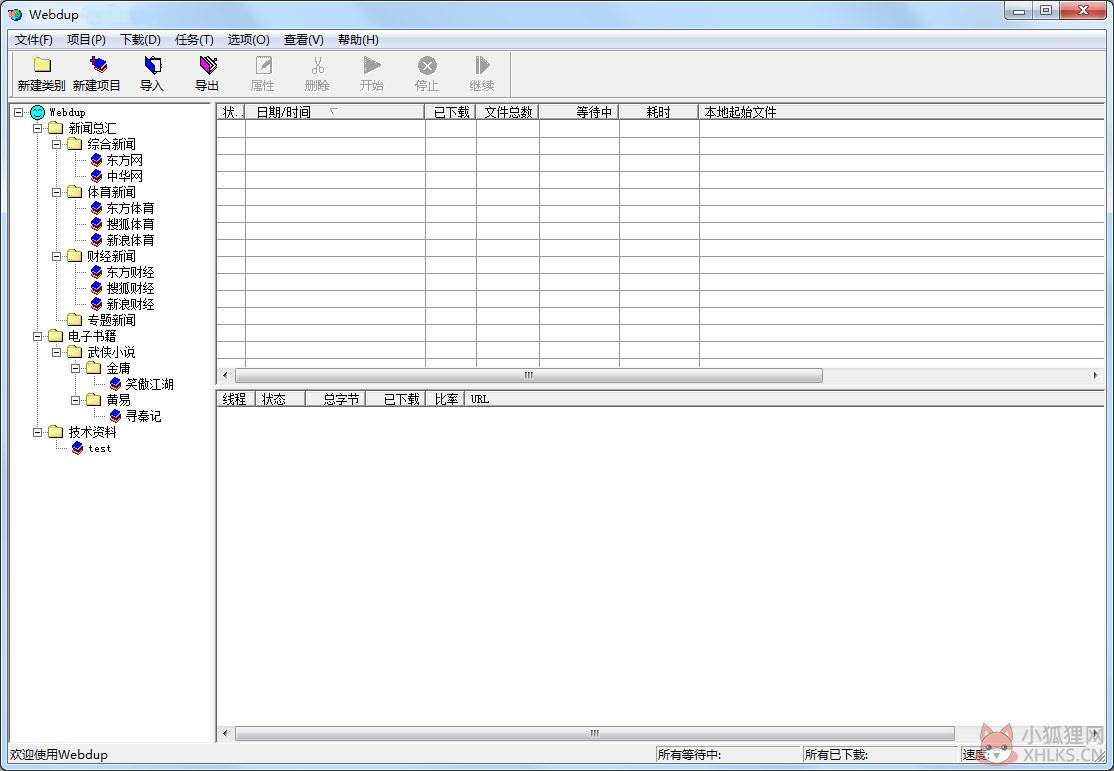Sort by 日期/时间 column header

(x=335, y=112)
